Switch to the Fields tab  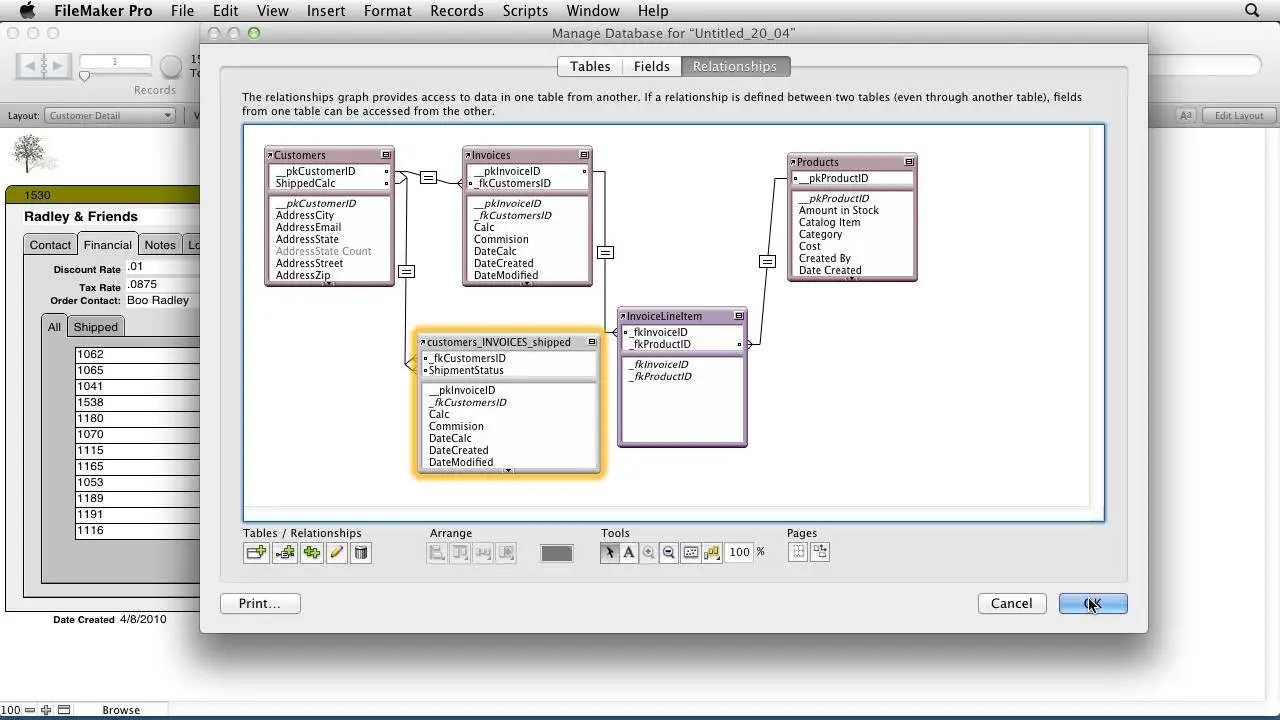[652, 66]
